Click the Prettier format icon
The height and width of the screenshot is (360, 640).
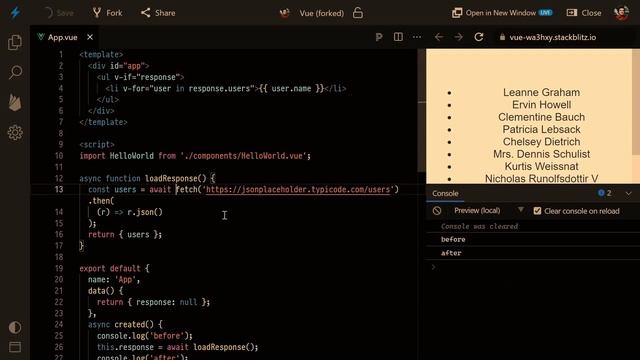coord(379,37)
